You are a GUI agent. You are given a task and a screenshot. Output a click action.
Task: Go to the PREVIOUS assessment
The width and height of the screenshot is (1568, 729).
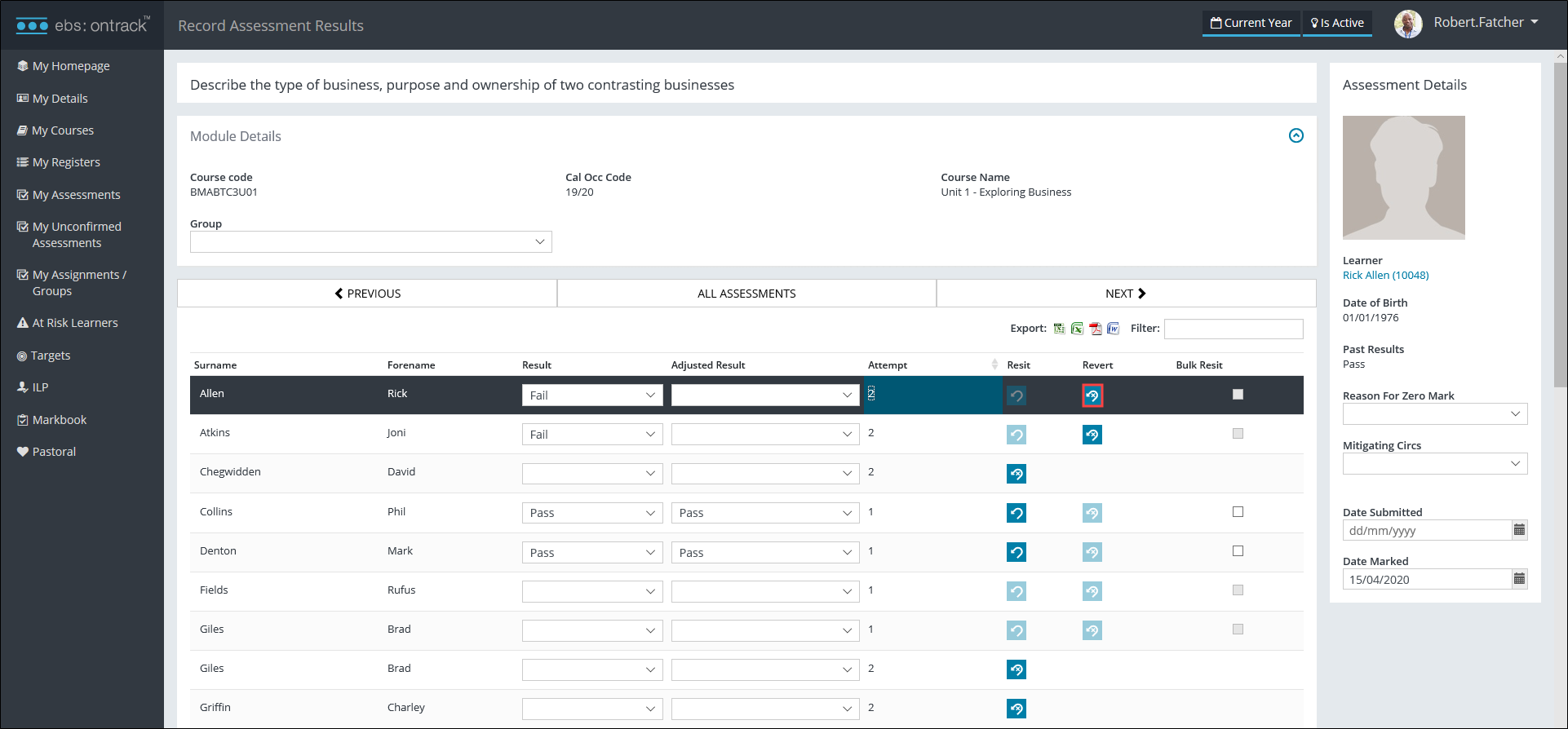coord(367,294)
